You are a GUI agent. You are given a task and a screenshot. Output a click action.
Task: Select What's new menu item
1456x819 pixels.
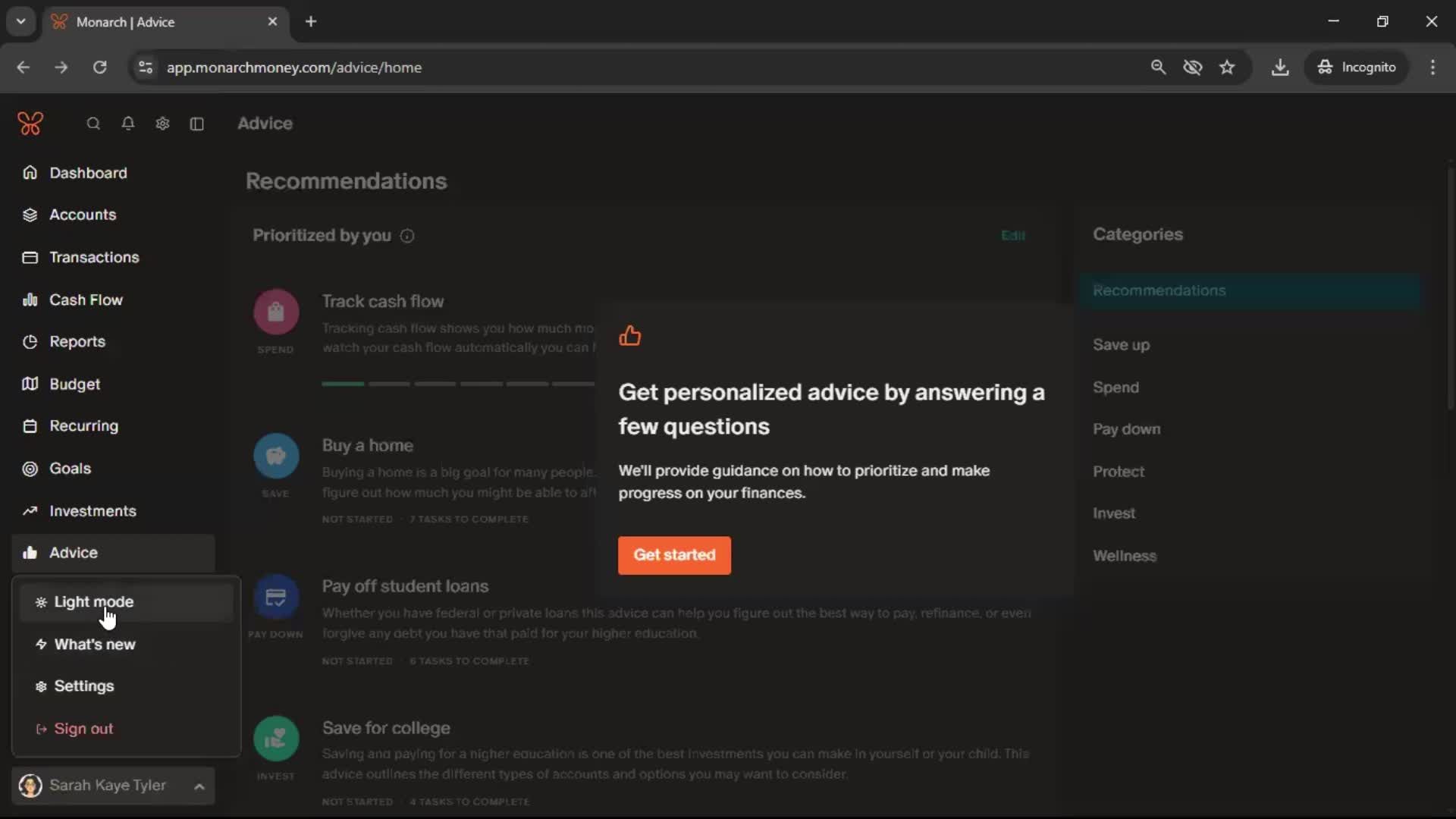click(95, 644)
